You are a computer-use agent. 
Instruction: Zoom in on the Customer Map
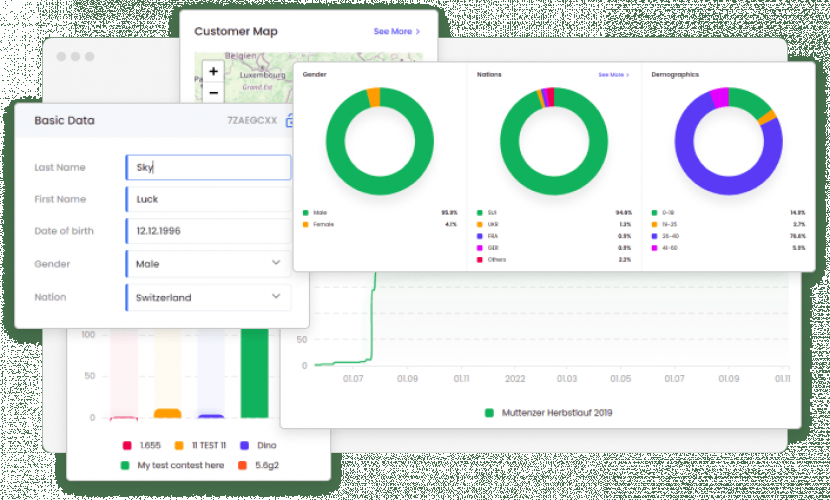click(213, 72)
